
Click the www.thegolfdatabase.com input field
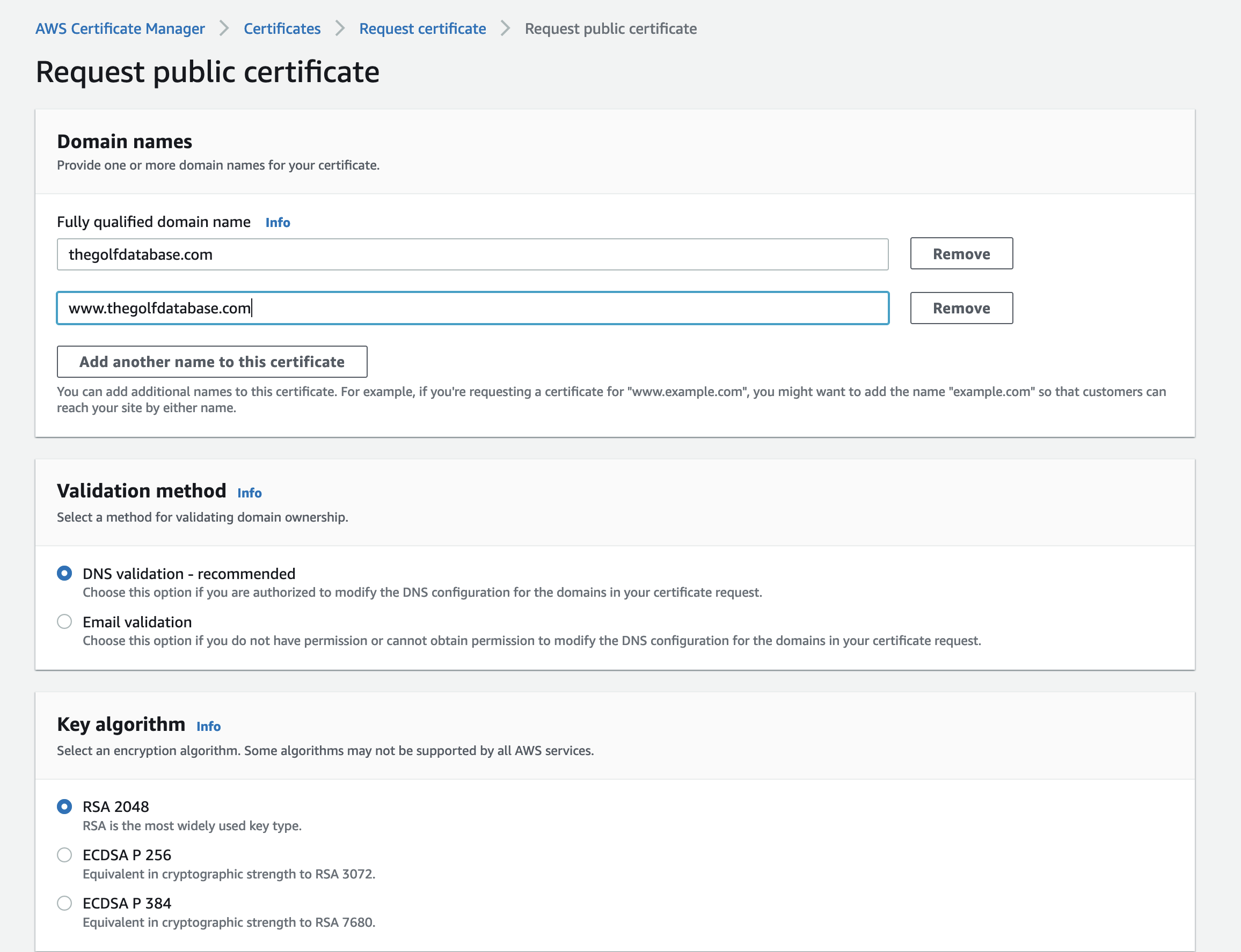click(x=472, y=308)
